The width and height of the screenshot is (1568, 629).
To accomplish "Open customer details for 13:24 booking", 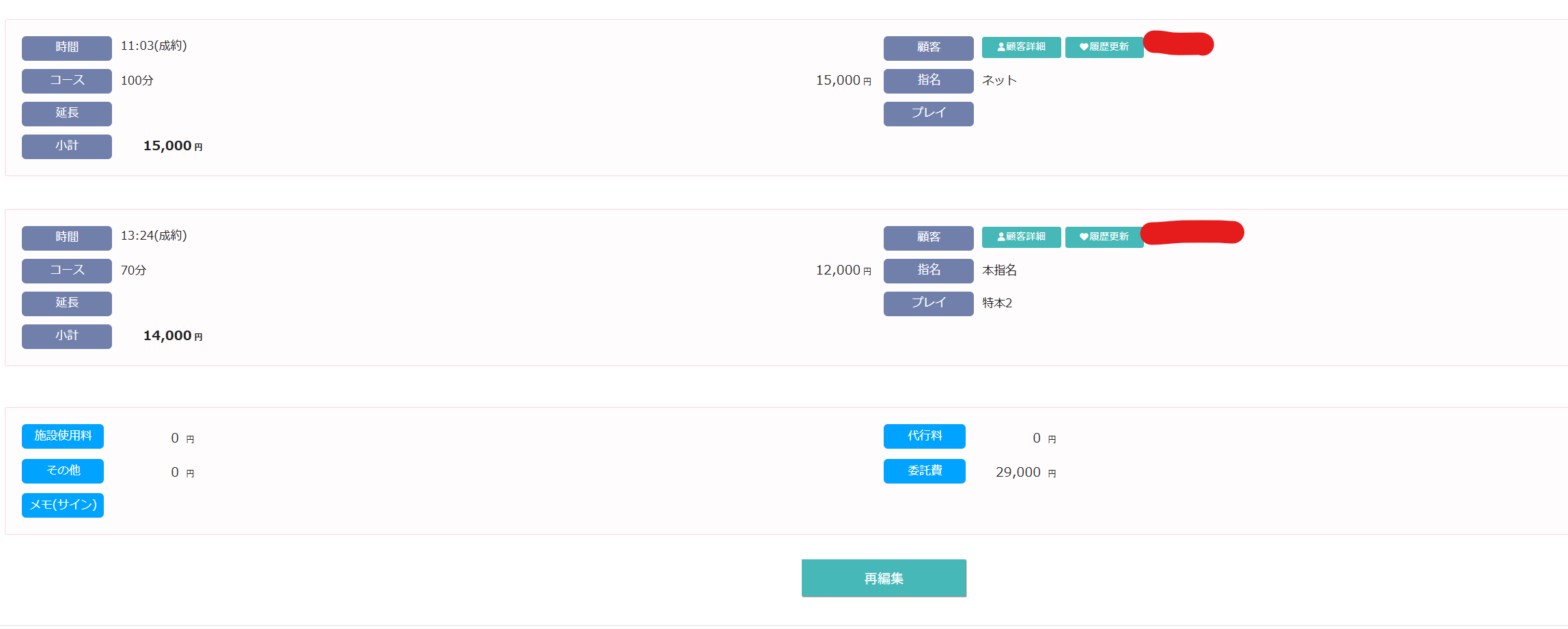I will click(x=1021, y=237).
